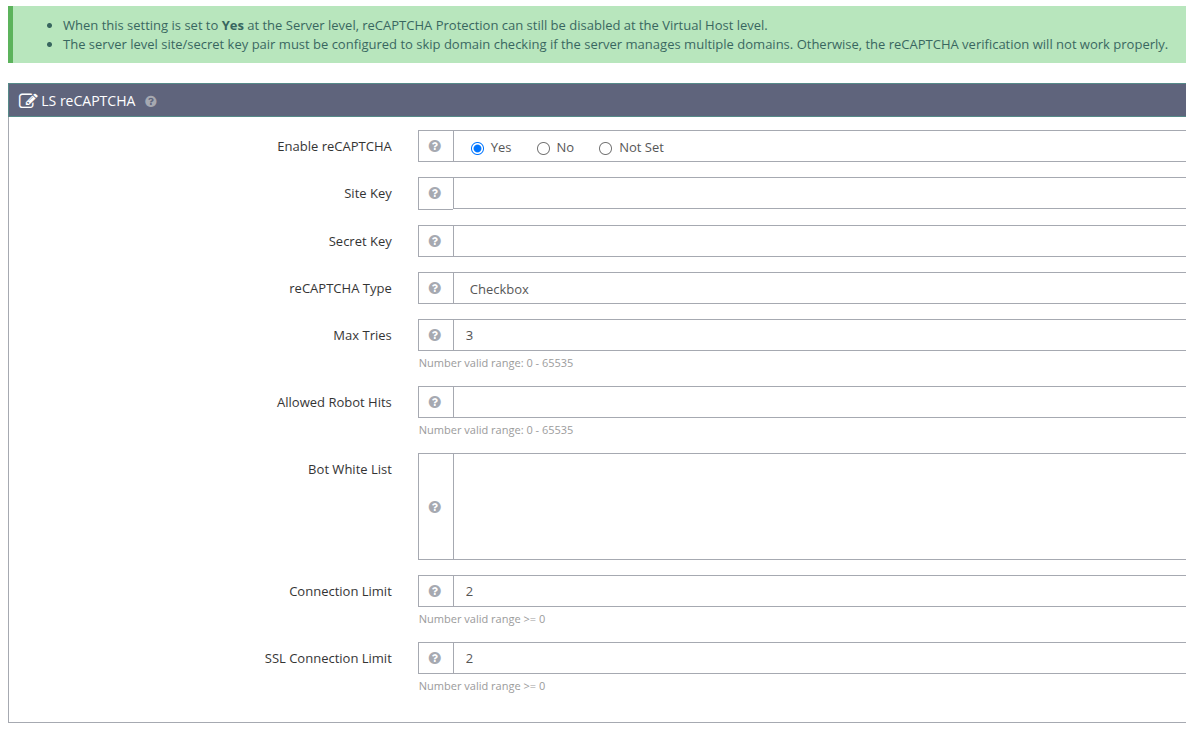Show help for Max Tries setting
This screenshot has height=747, width=1186.
click(435, 335)
